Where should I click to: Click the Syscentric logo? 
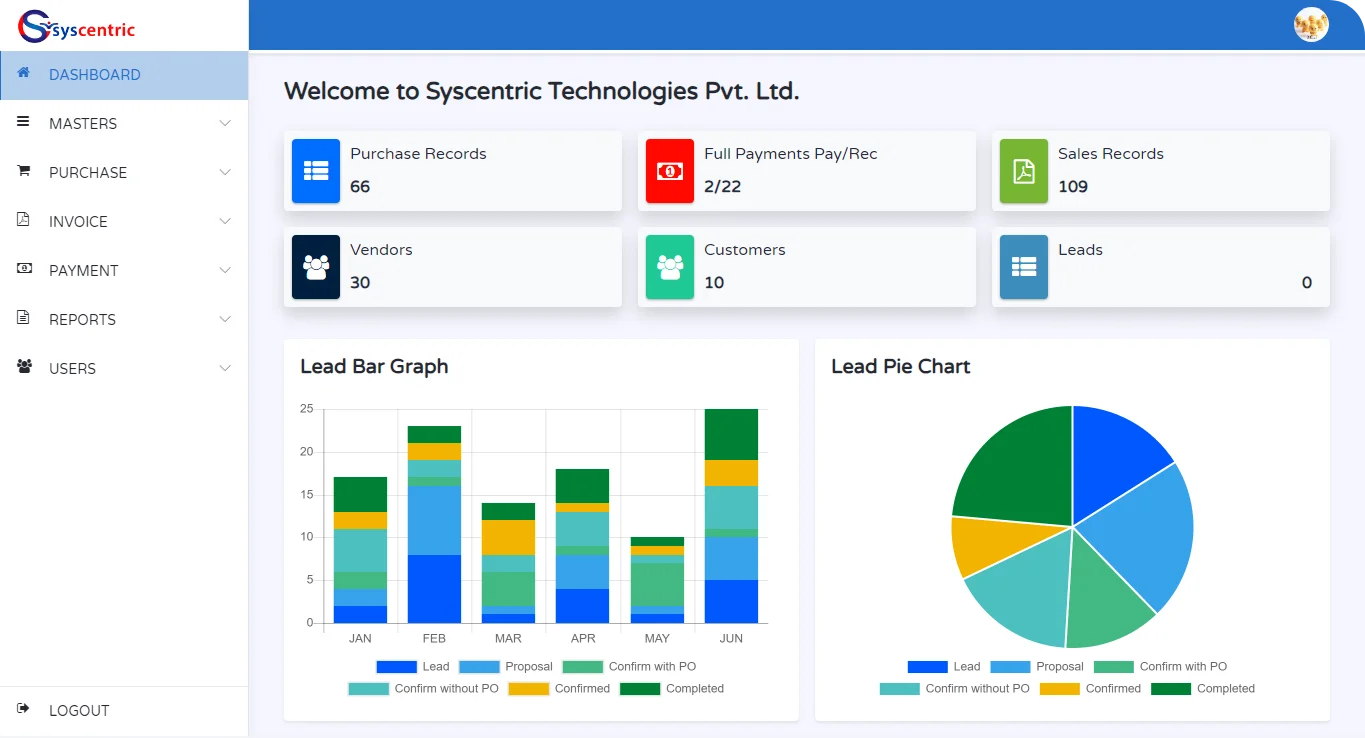77,27
